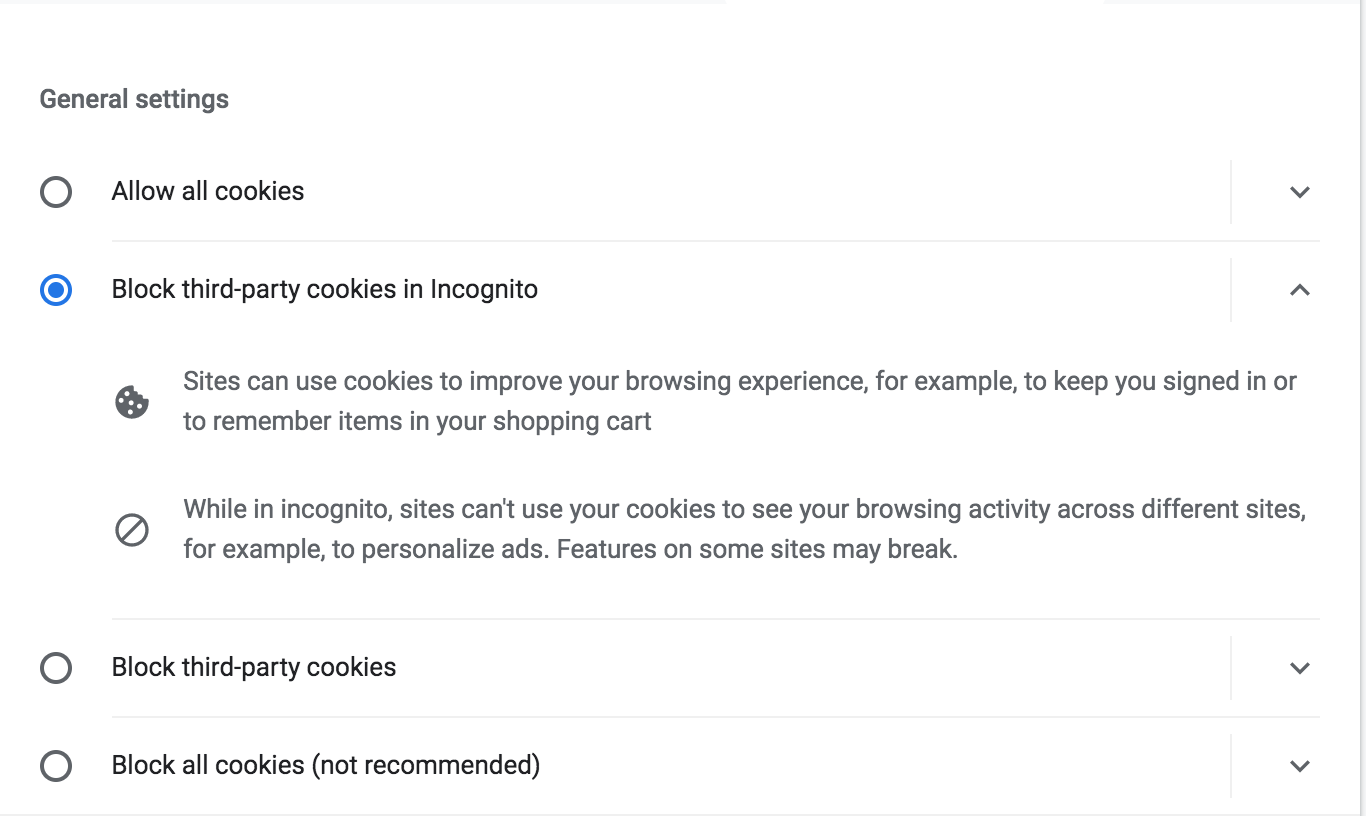Viewport: 1366px width, 816px height.
Task: Click the Block third-party cookies in Incognito label
Action: 325,290
